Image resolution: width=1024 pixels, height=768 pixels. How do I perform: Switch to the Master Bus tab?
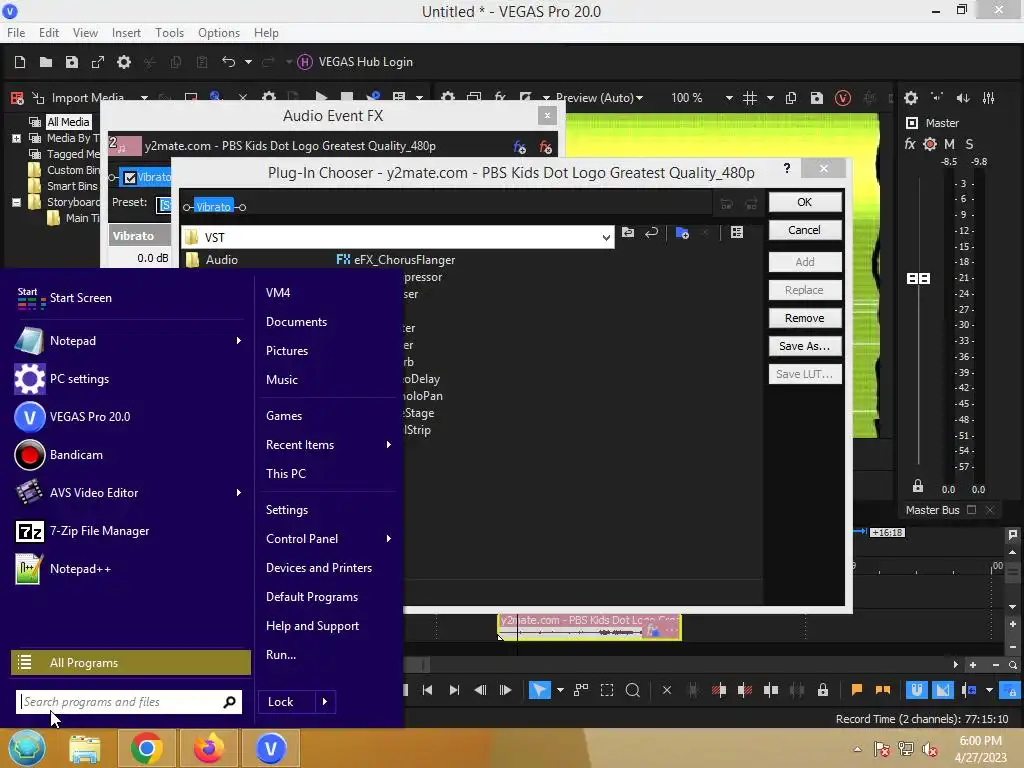pyautogui.click(x=933, y=510)
